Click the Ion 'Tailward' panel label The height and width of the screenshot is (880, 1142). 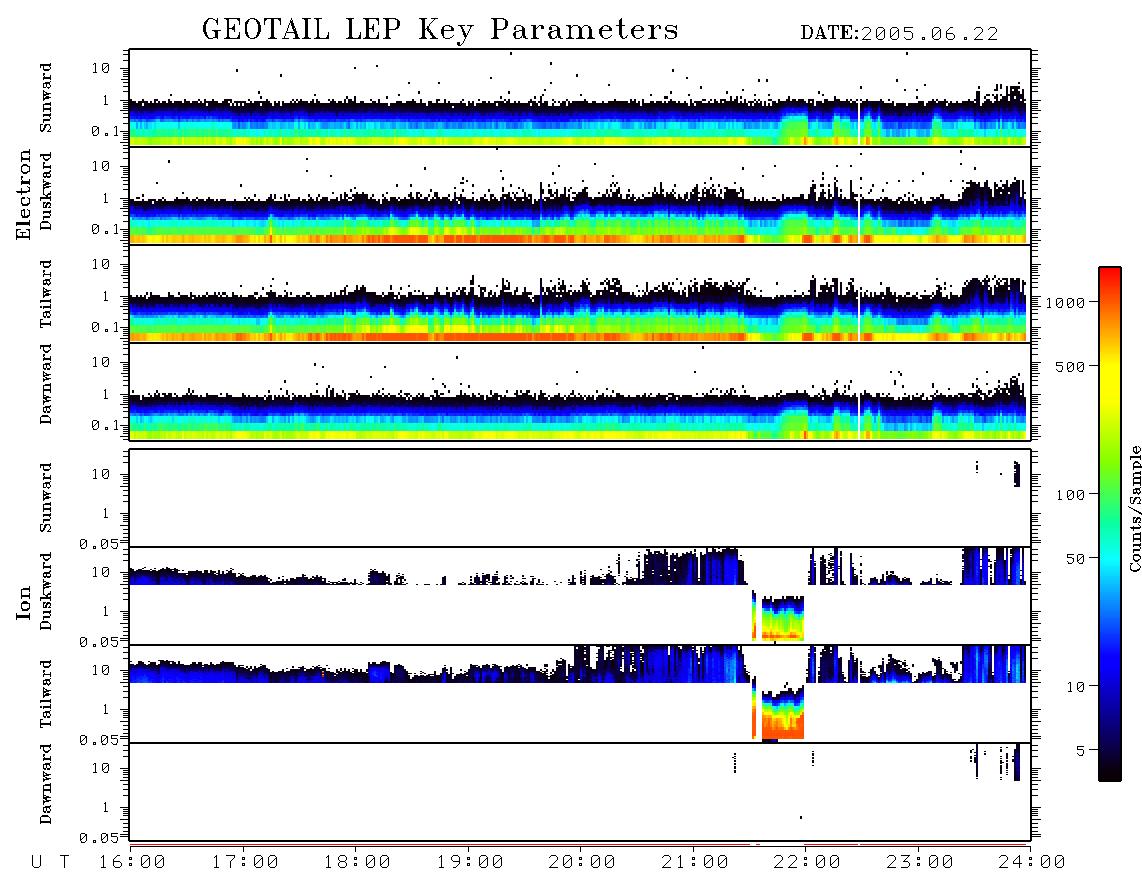tap(45, 694)
